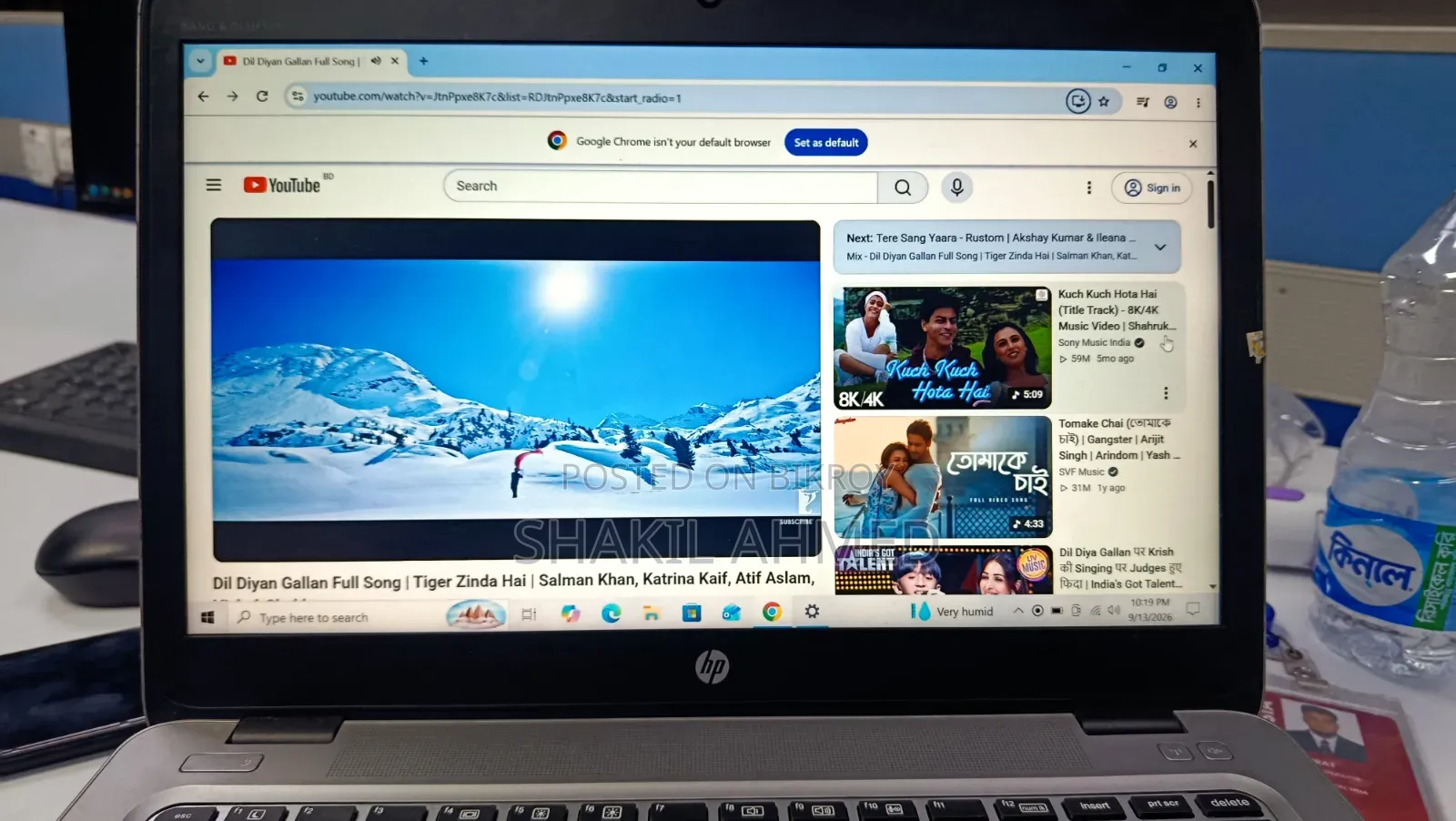This screenshot has width=1456, height=821.
Task: Restore down the Chrome window
Action: click(x=1162, y=67)
